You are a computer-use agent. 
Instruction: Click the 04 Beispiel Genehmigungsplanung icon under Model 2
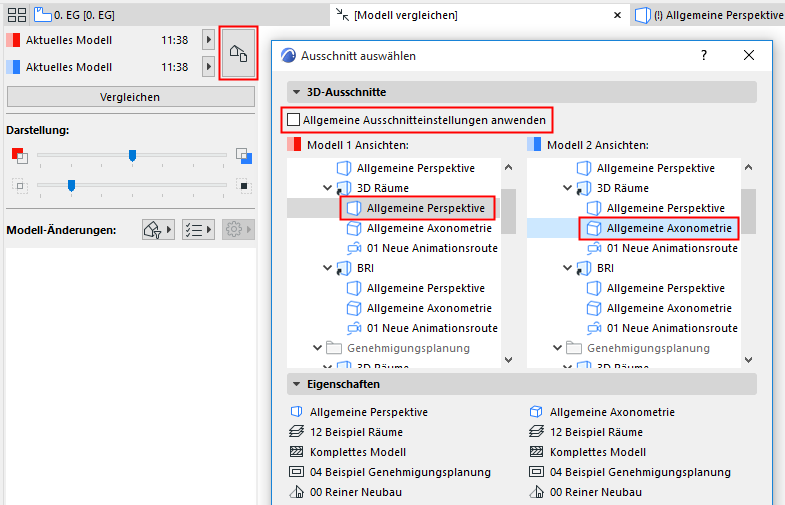(x=536, y=471)
